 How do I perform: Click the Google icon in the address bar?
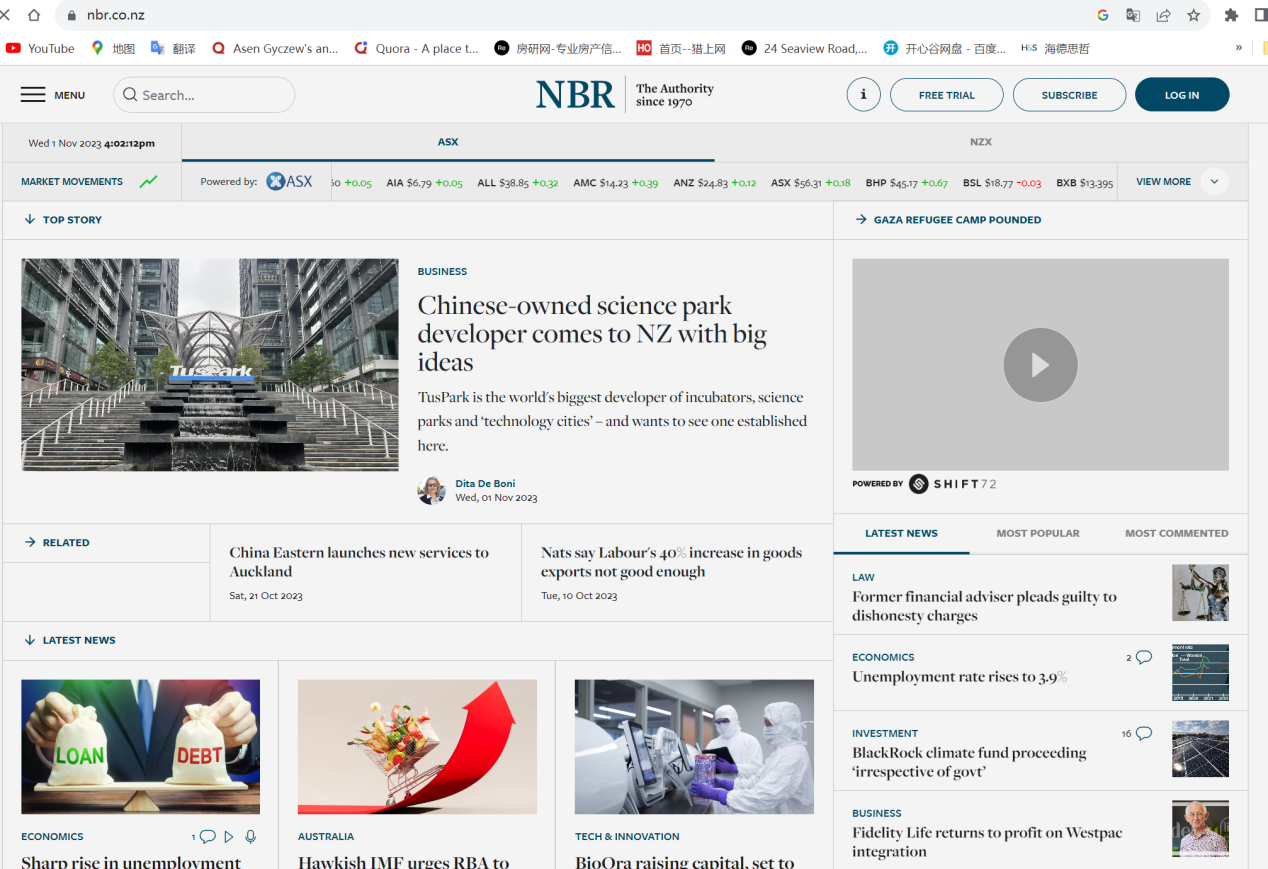pos(1103,15)
